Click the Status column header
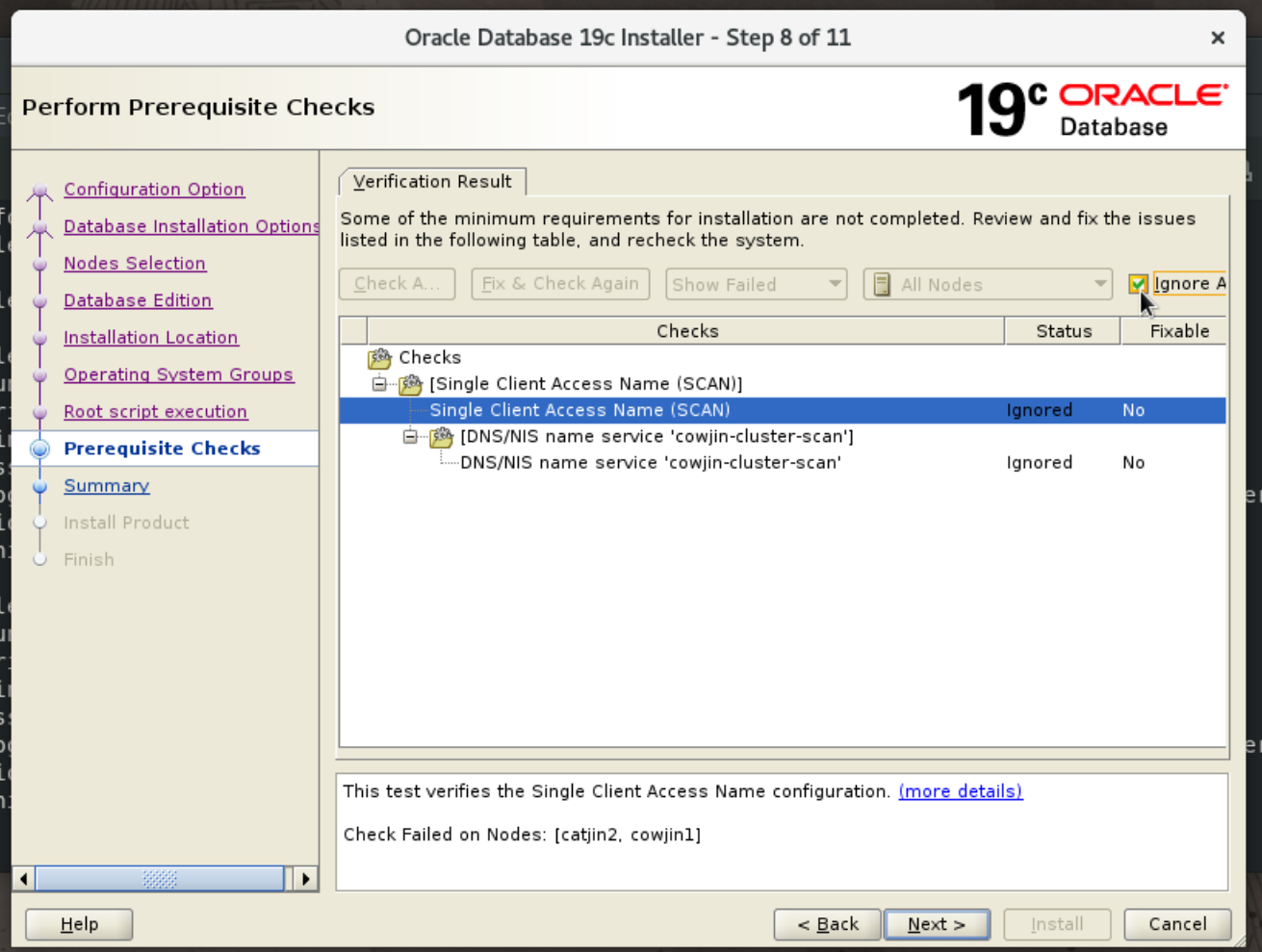The height and width of the screenshot is (952, 1262). point(1064,331)
